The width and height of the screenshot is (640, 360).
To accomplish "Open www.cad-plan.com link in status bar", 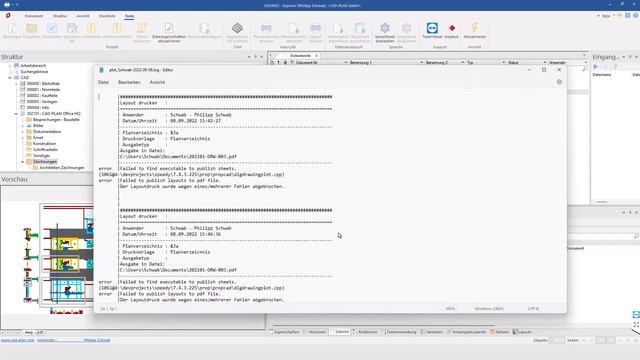I will 18,340.
